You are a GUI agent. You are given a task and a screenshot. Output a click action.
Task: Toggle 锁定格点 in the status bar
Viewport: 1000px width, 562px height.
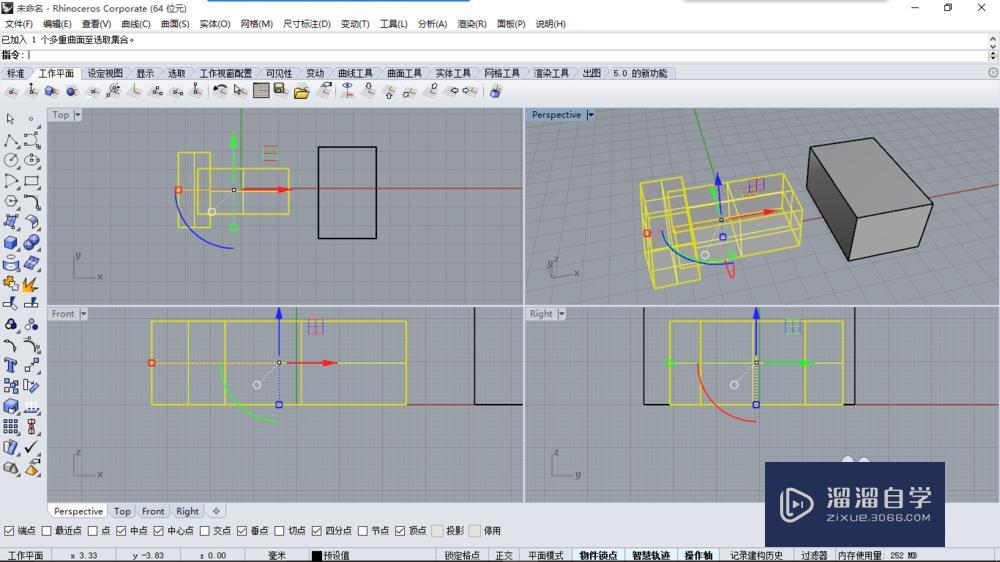(462, 556)
